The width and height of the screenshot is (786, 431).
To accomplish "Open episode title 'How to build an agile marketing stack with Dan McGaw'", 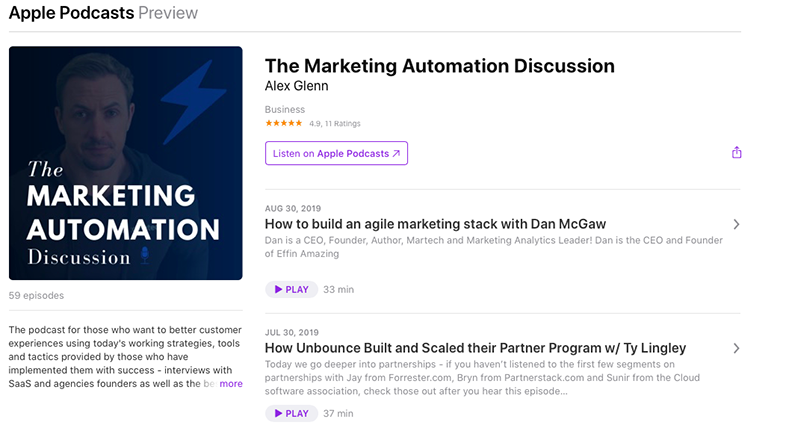I will click(435, 224).
